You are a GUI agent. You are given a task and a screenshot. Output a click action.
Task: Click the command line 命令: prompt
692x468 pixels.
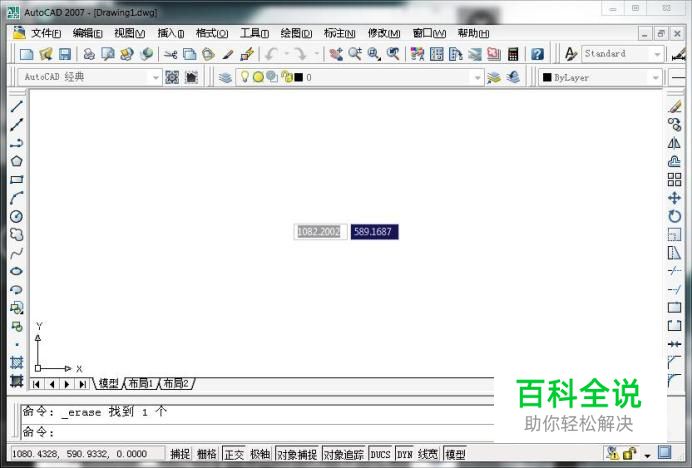38,431
